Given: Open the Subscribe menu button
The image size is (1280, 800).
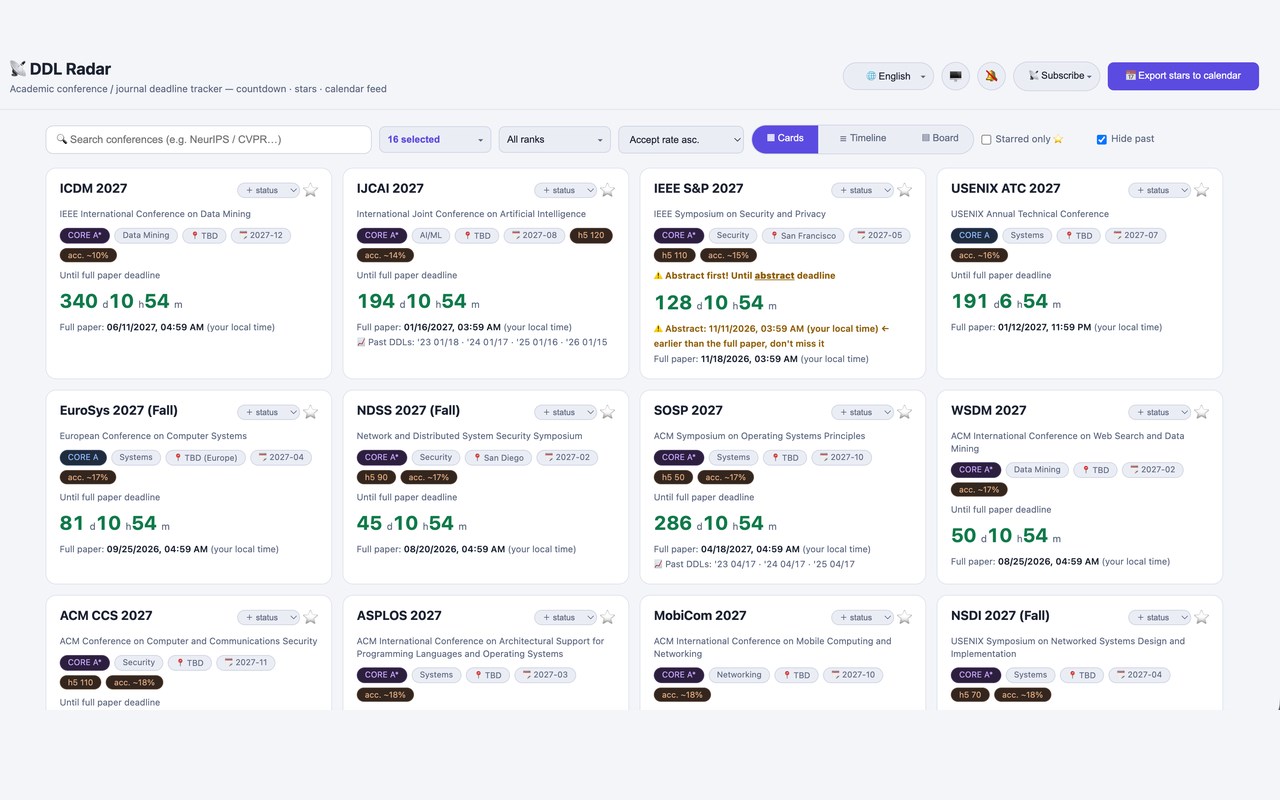Looking at the screenshot, I should [1057, 76].
